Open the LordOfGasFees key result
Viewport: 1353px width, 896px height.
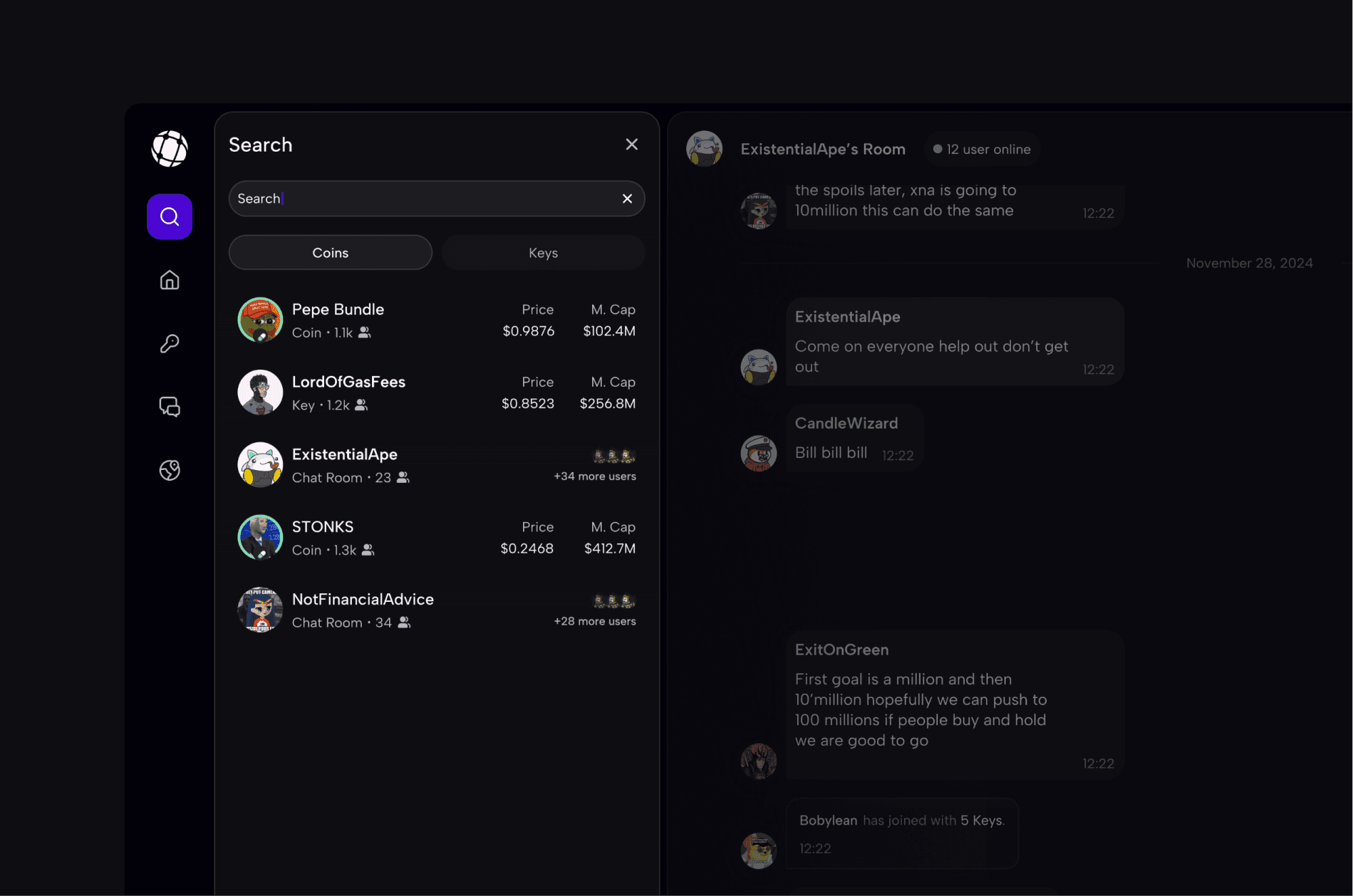point(437,392)
